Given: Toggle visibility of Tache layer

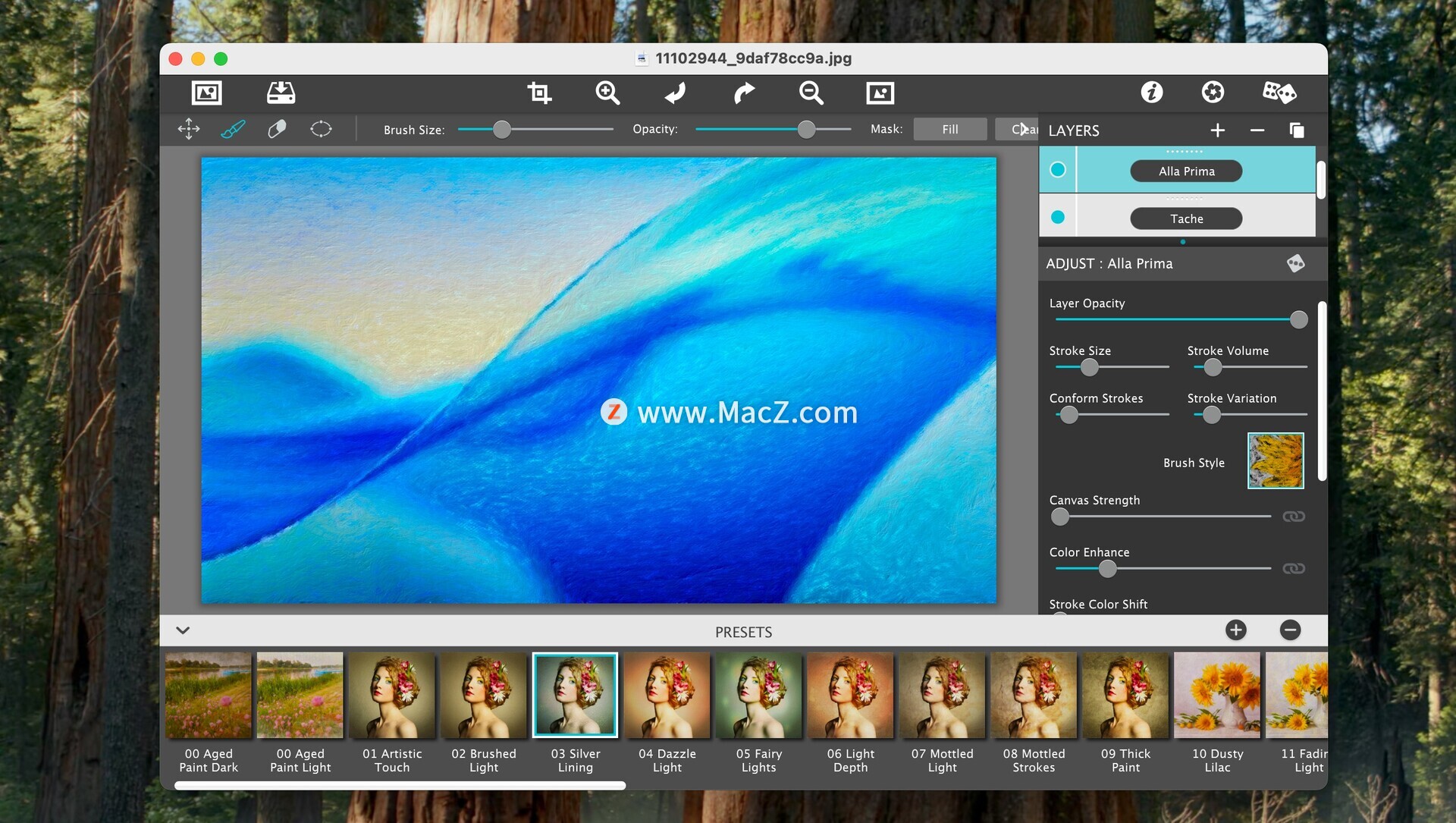Looking at the screenshot, I should (1057, 218).
